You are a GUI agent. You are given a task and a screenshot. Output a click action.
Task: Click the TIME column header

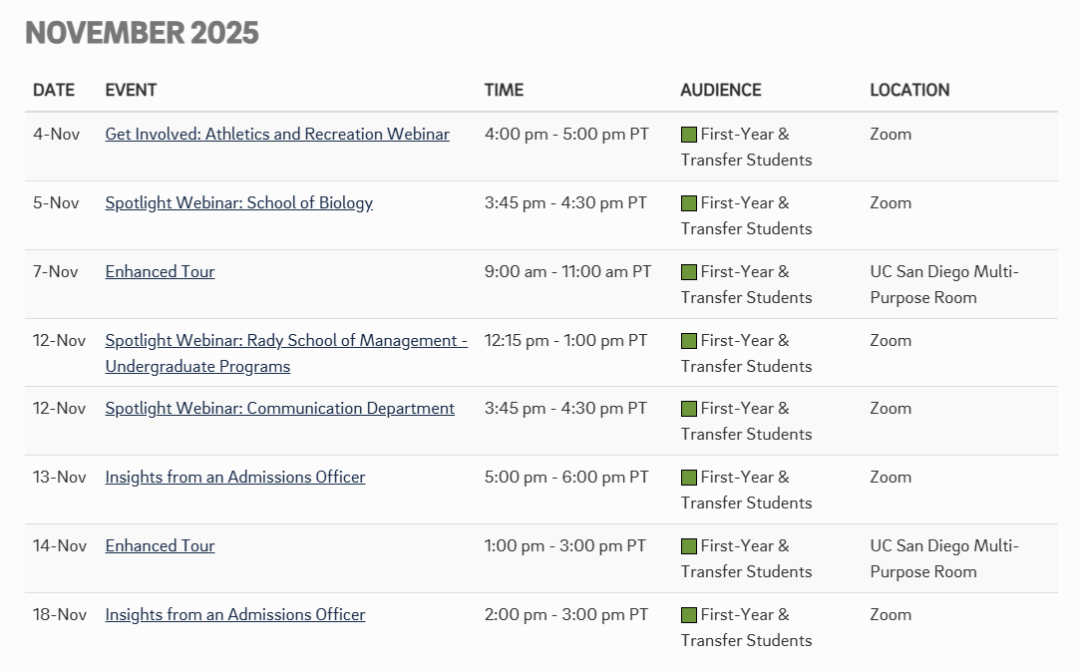[503, 90]
